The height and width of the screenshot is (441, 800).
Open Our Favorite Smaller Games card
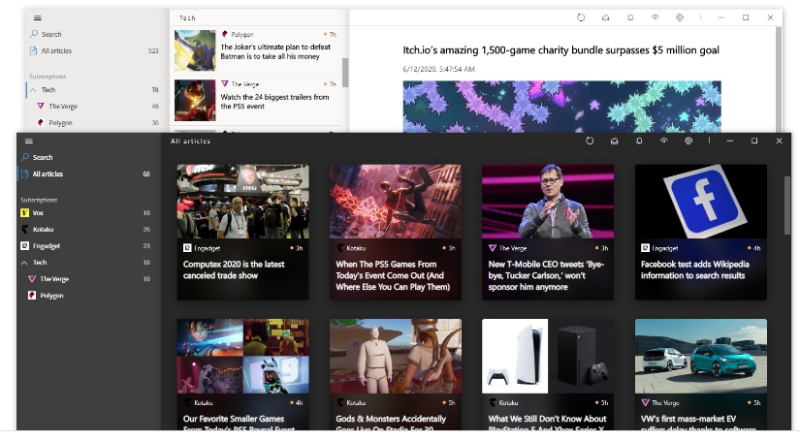click(x=243, y=374)
